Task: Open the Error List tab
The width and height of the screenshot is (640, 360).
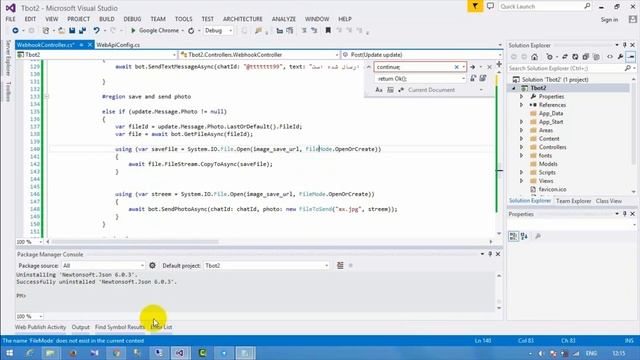Action: point(161,327)
